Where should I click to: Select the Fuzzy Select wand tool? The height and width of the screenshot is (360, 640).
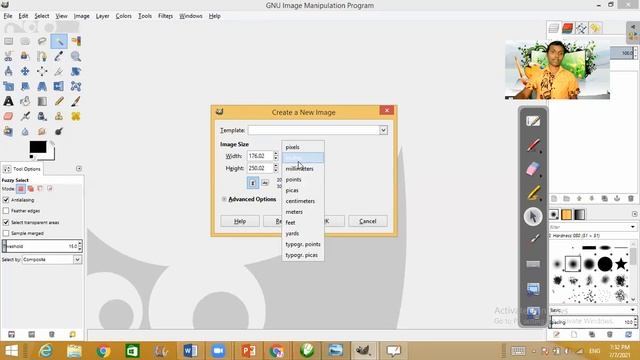pyautogui.click(x=59, y=41)
